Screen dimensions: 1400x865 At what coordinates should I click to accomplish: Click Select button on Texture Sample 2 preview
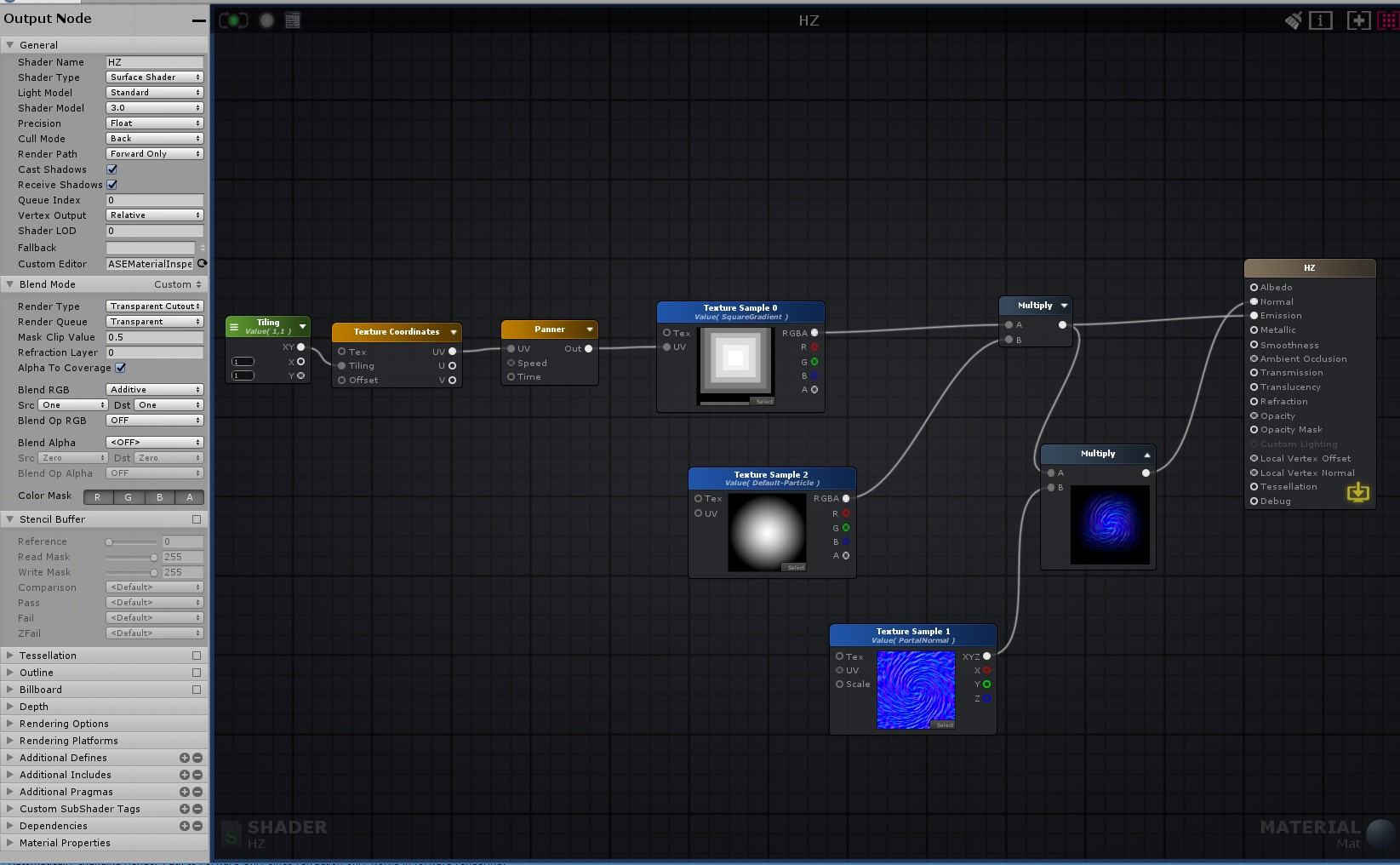[795, 567]
